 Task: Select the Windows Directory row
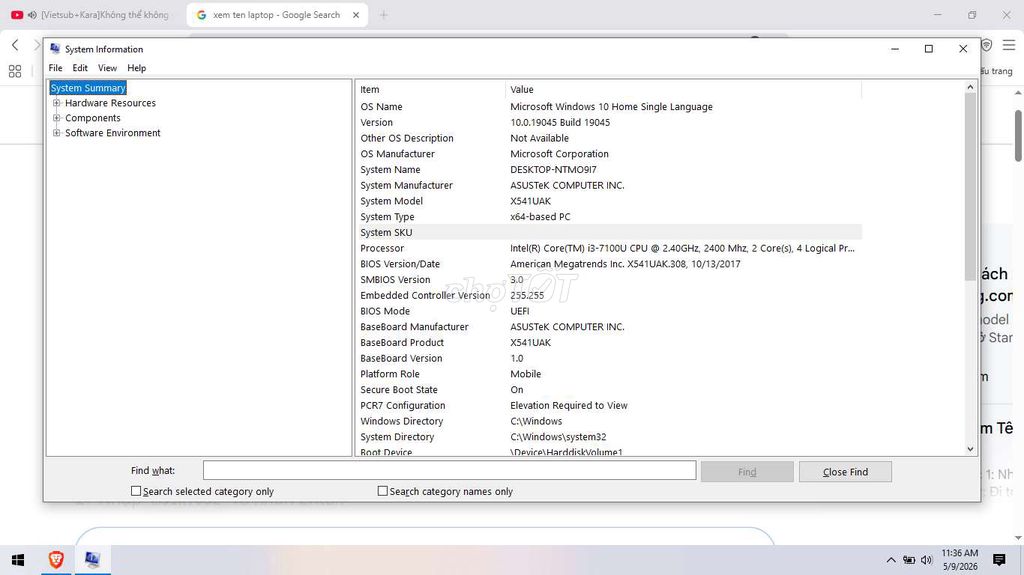(609, 421)
